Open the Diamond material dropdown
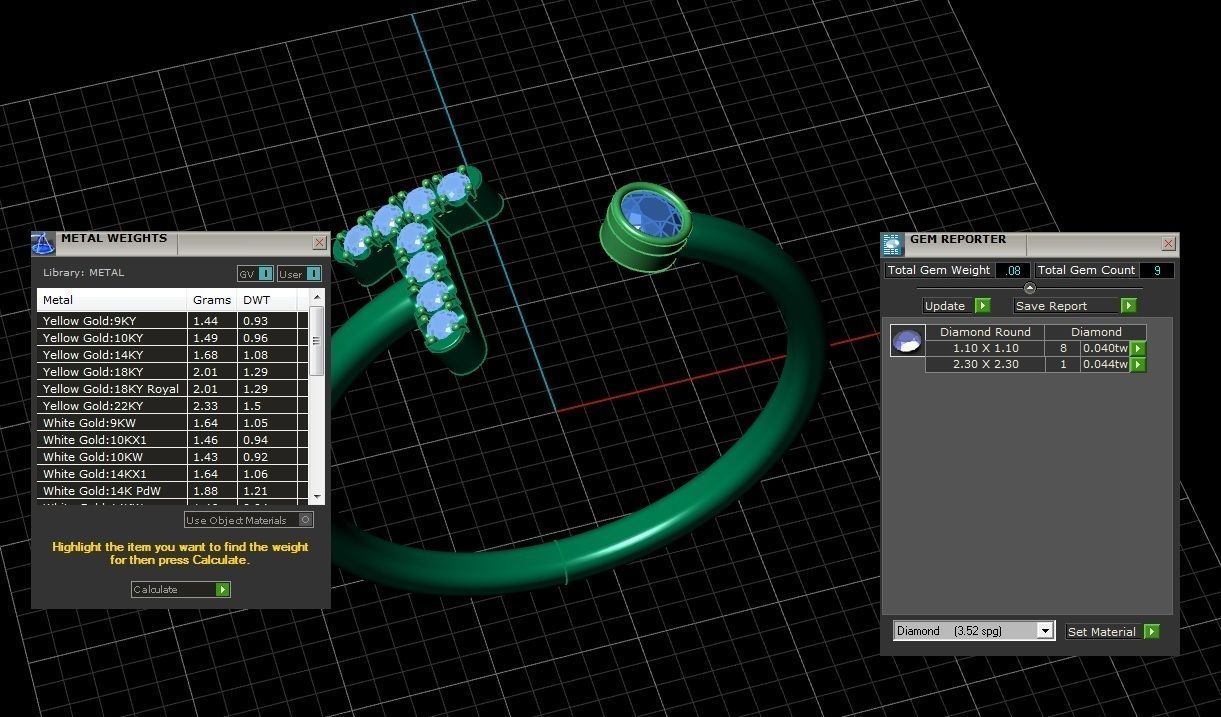The image size is (1221, 717). [1045, 631]
